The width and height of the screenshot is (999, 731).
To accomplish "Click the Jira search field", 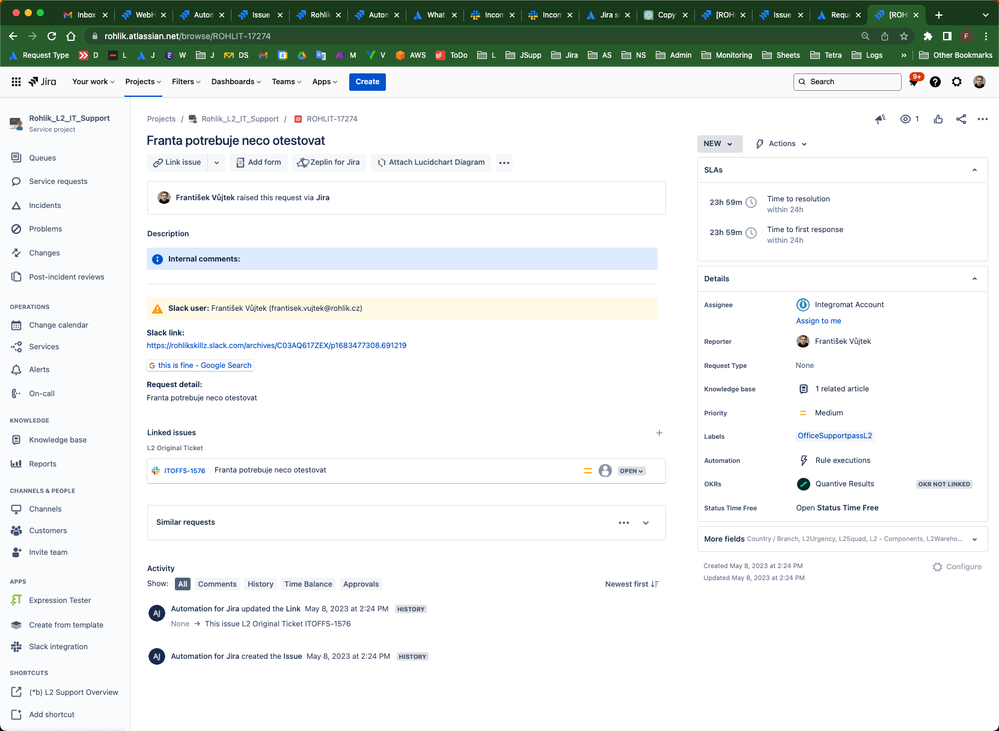I will (847, 82).
